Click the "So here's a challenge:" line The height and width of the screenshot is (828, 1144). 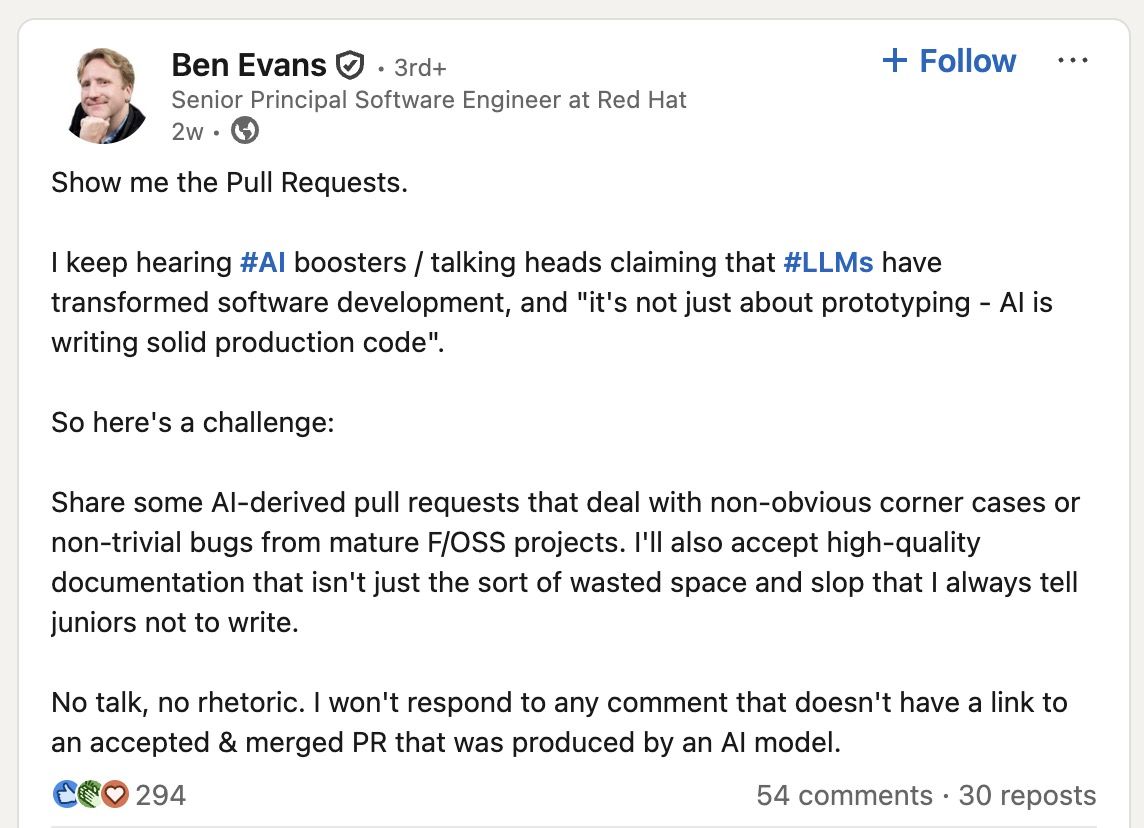click(192, 422)
